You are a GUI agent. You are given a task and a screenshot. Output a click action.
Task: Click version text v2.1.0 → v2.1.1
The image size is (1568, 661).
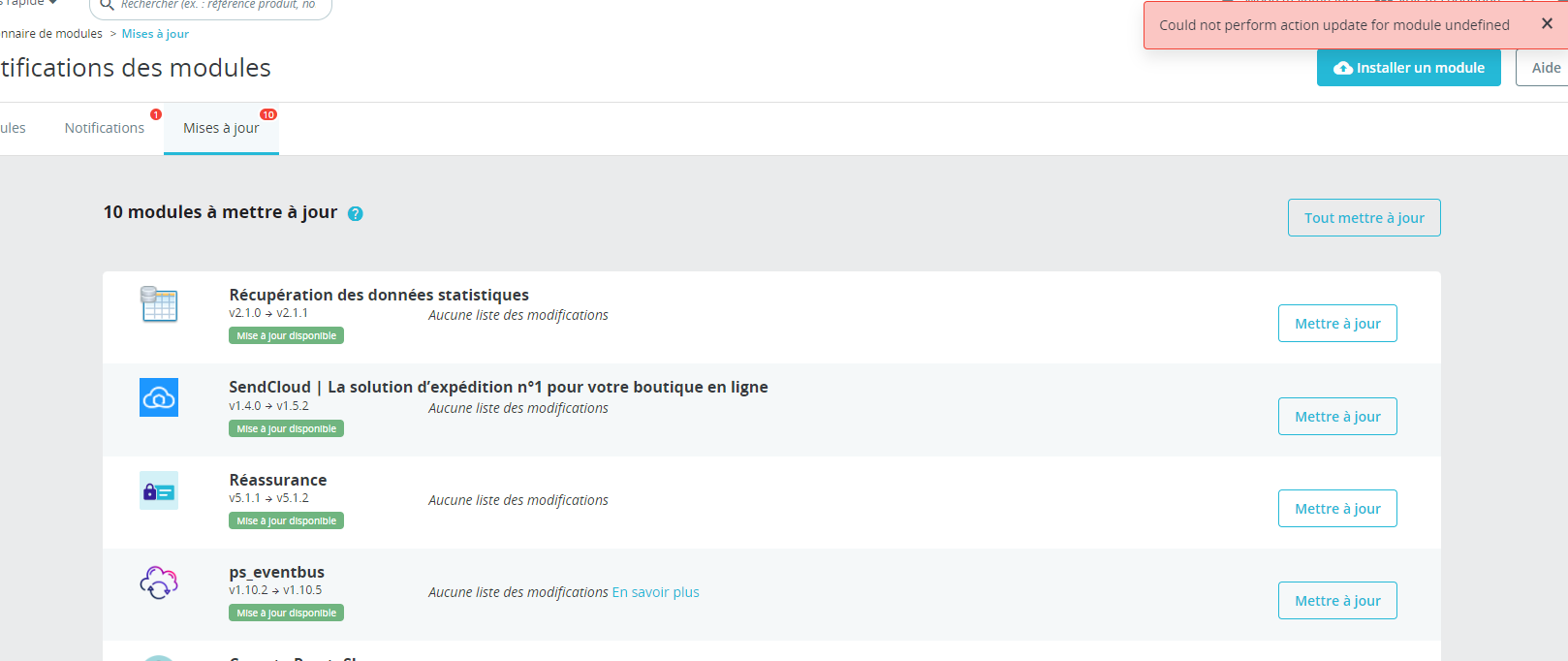click(268, 313)
